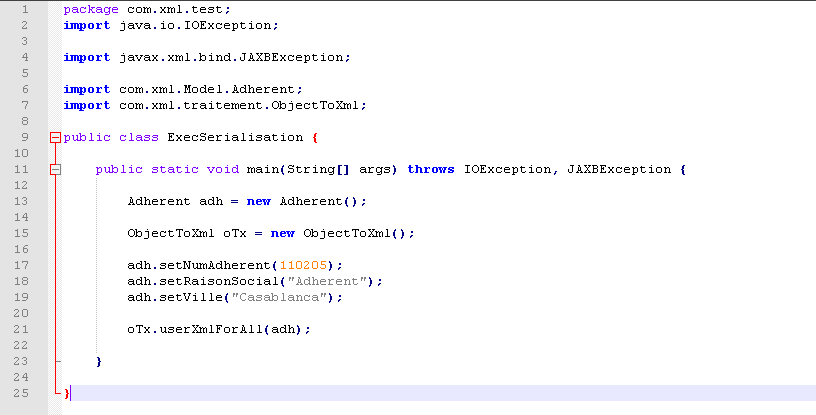Click the string "Adherent" on line 18
This screenshot has width=816, height=415.
coord(327,281)
